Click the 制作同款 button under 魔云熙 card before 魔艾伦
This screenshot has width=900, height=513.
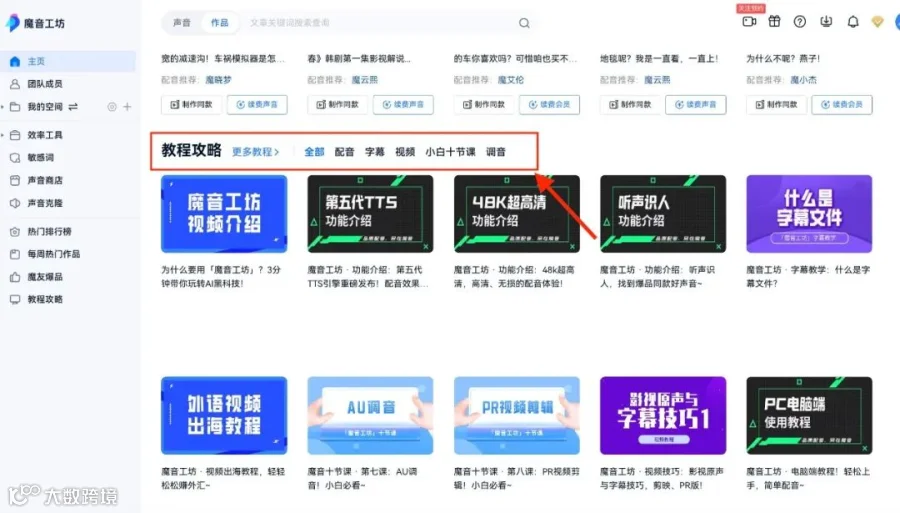click(338, 104)
